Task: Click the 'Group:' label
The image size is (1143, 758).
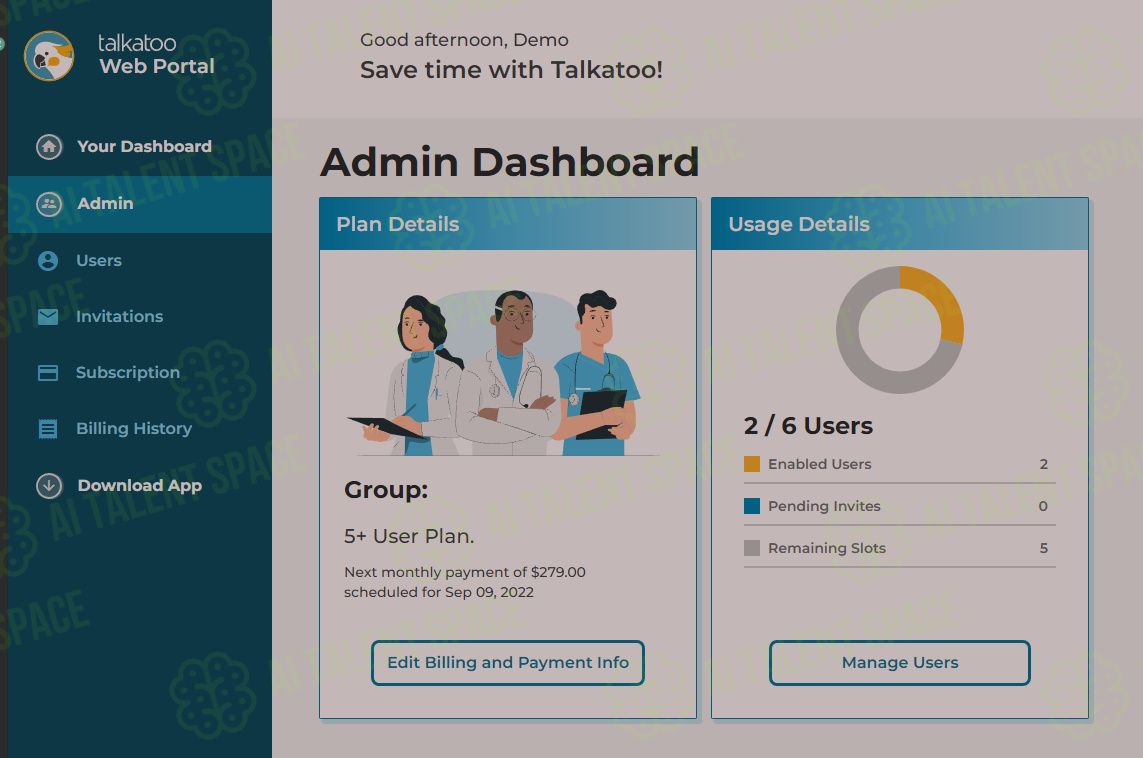Action: point(386,490)
